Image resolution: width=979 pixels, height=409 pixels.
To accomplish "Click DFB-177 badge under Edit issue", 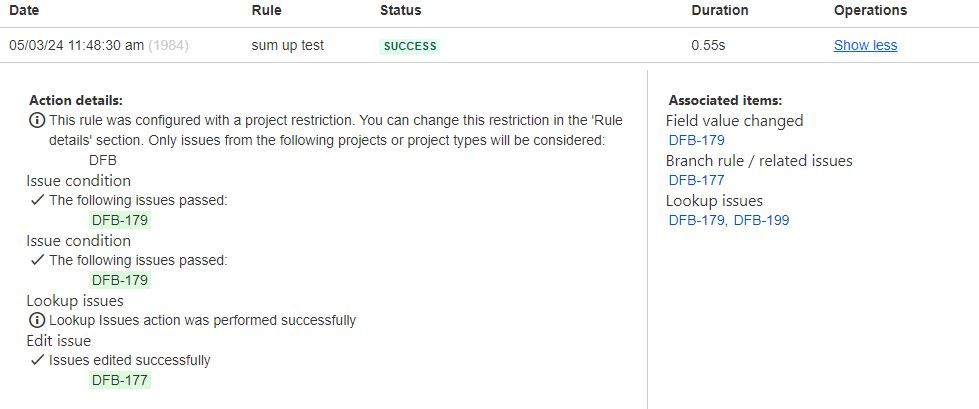I will (x=120, y=380).
